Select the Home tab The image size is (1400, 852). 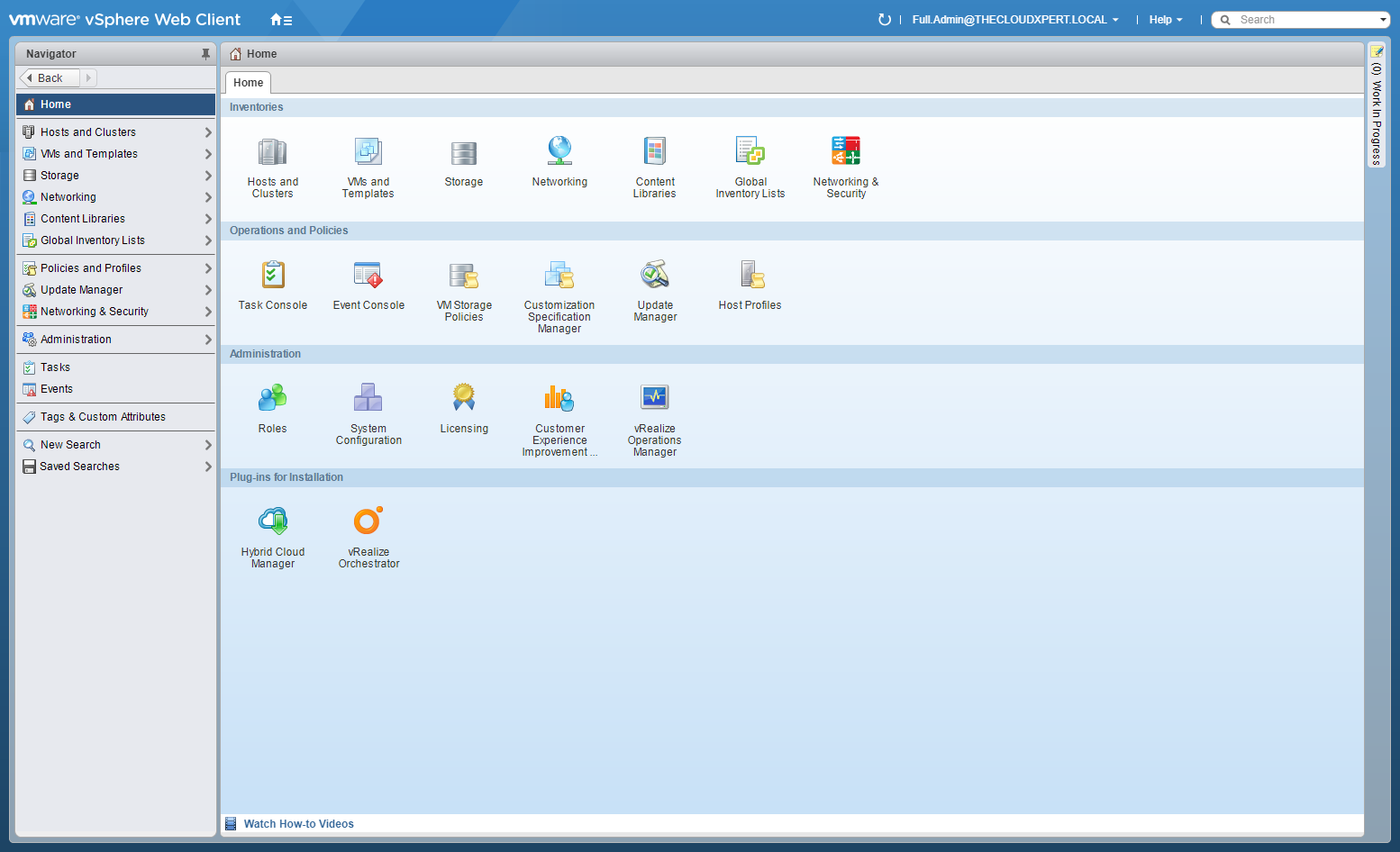(x=249, y=83)
